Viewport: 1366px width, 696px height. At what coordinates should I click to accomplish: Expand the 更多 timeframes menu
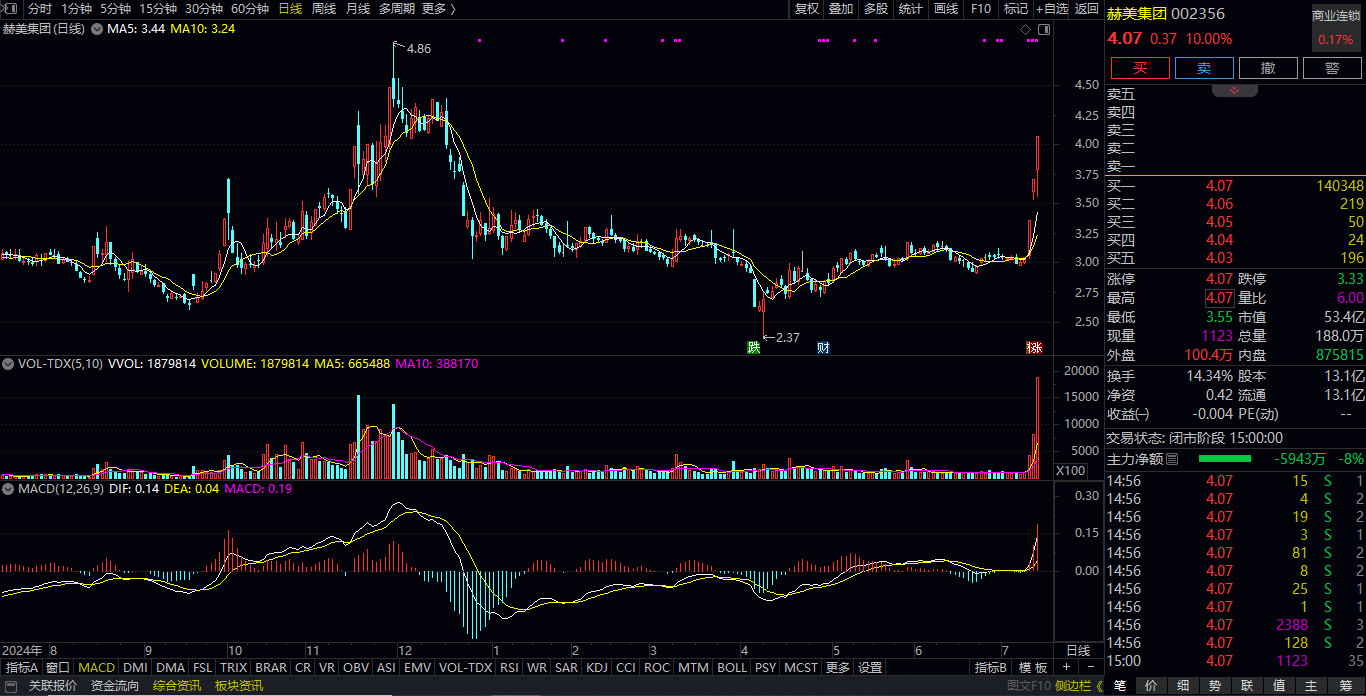(438, 9)
